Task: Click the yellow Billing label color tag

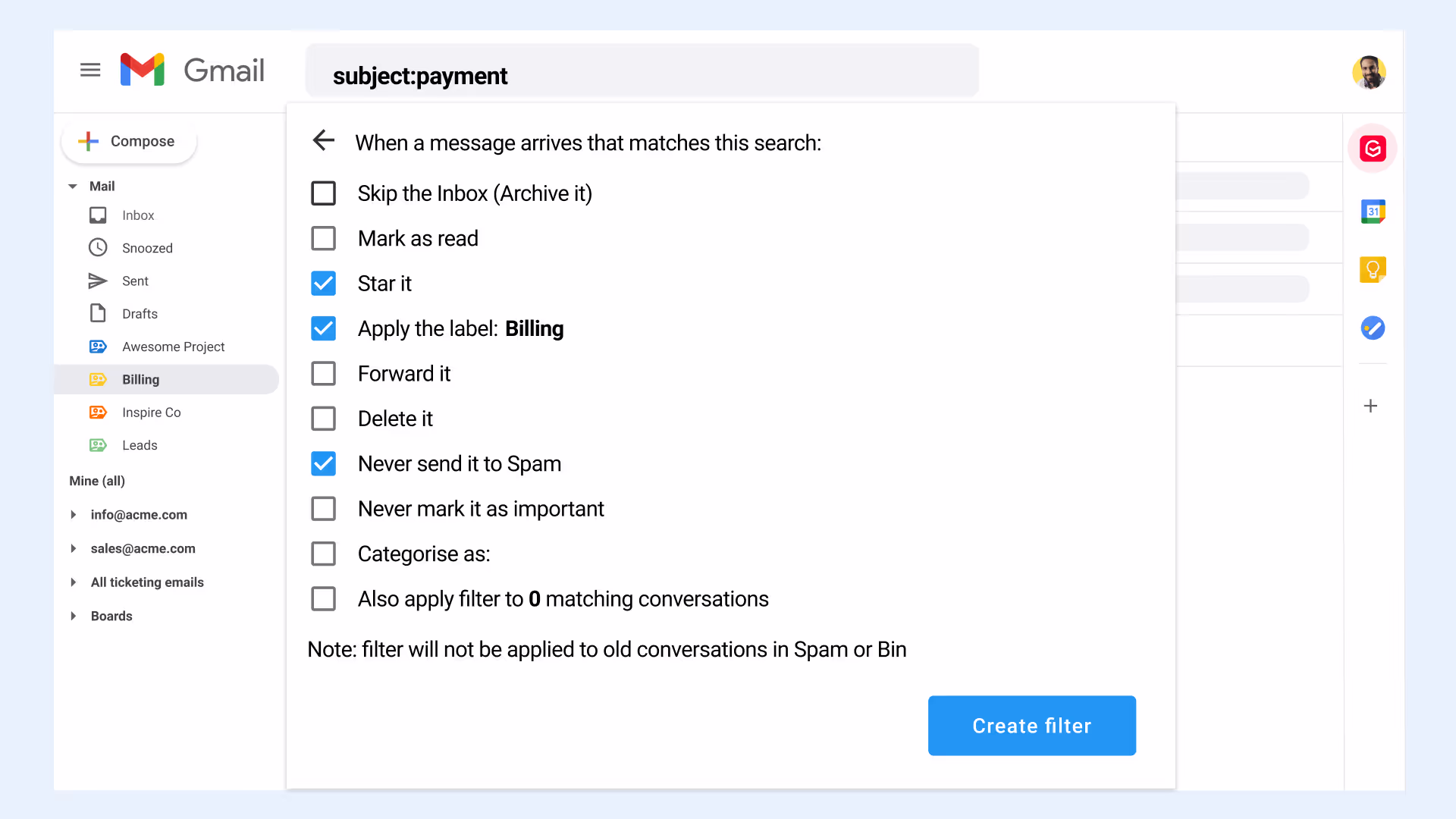Action: point(98,379)
